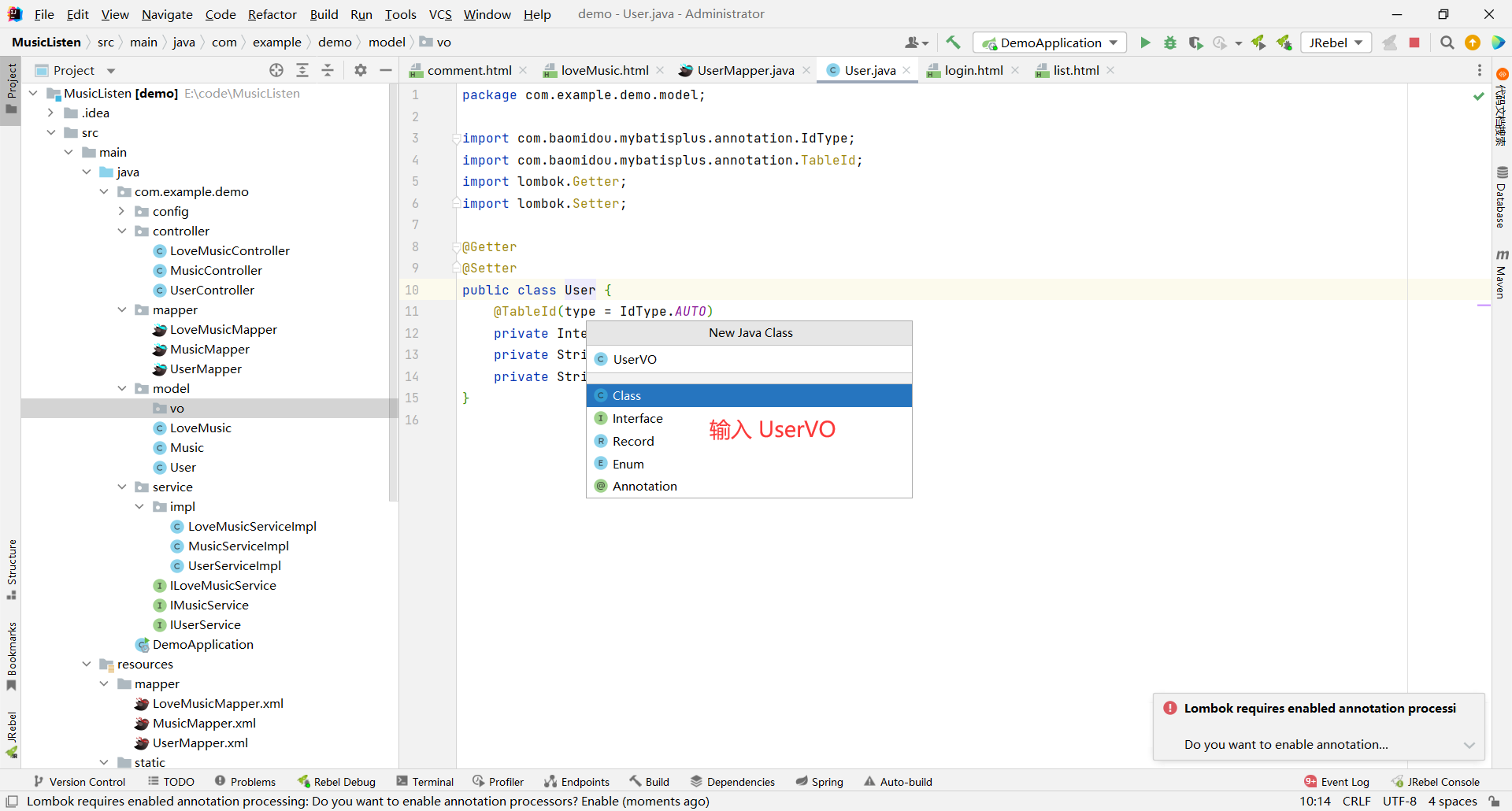Open the Refactor menu
1512x811 pixels.
pyautogui.click(x=272, y=14)
